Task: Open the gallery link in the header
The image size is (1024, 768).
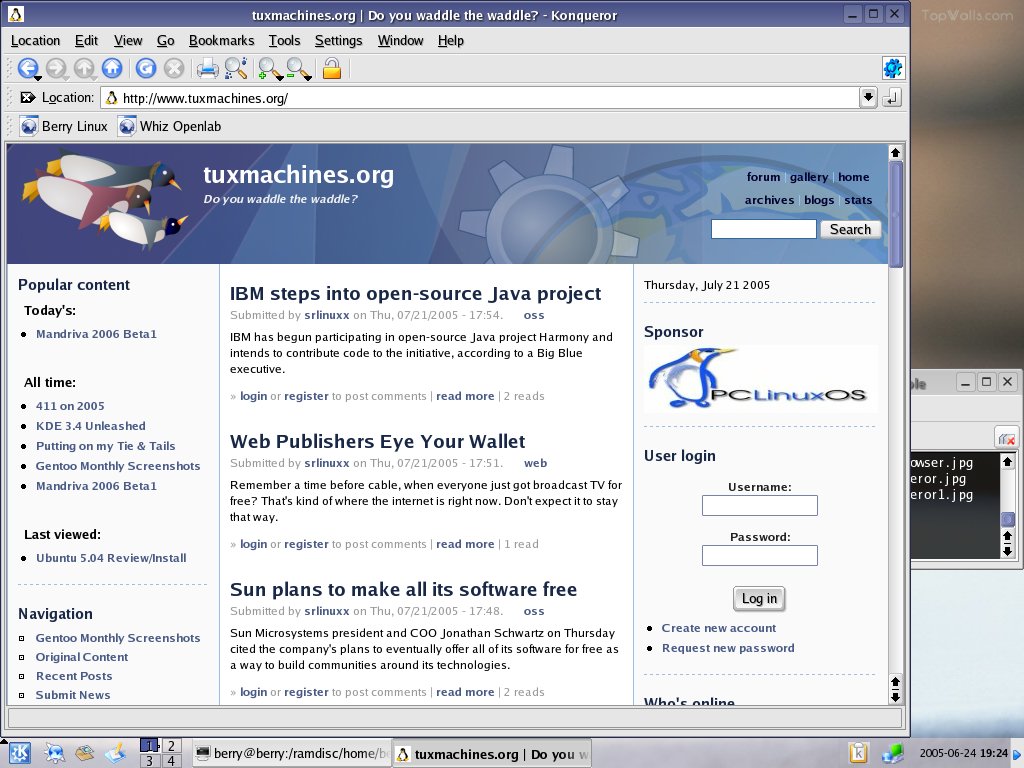Action: point(808,177)
